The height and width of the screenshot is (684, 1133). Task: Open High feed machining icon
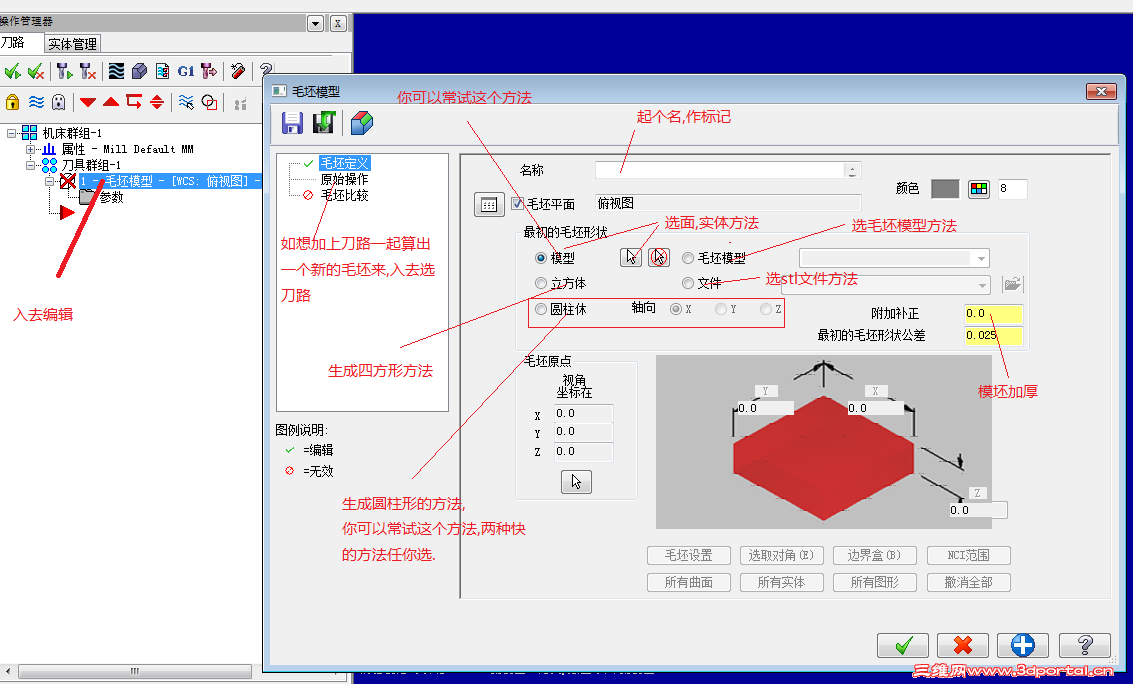tap(209, 71)
